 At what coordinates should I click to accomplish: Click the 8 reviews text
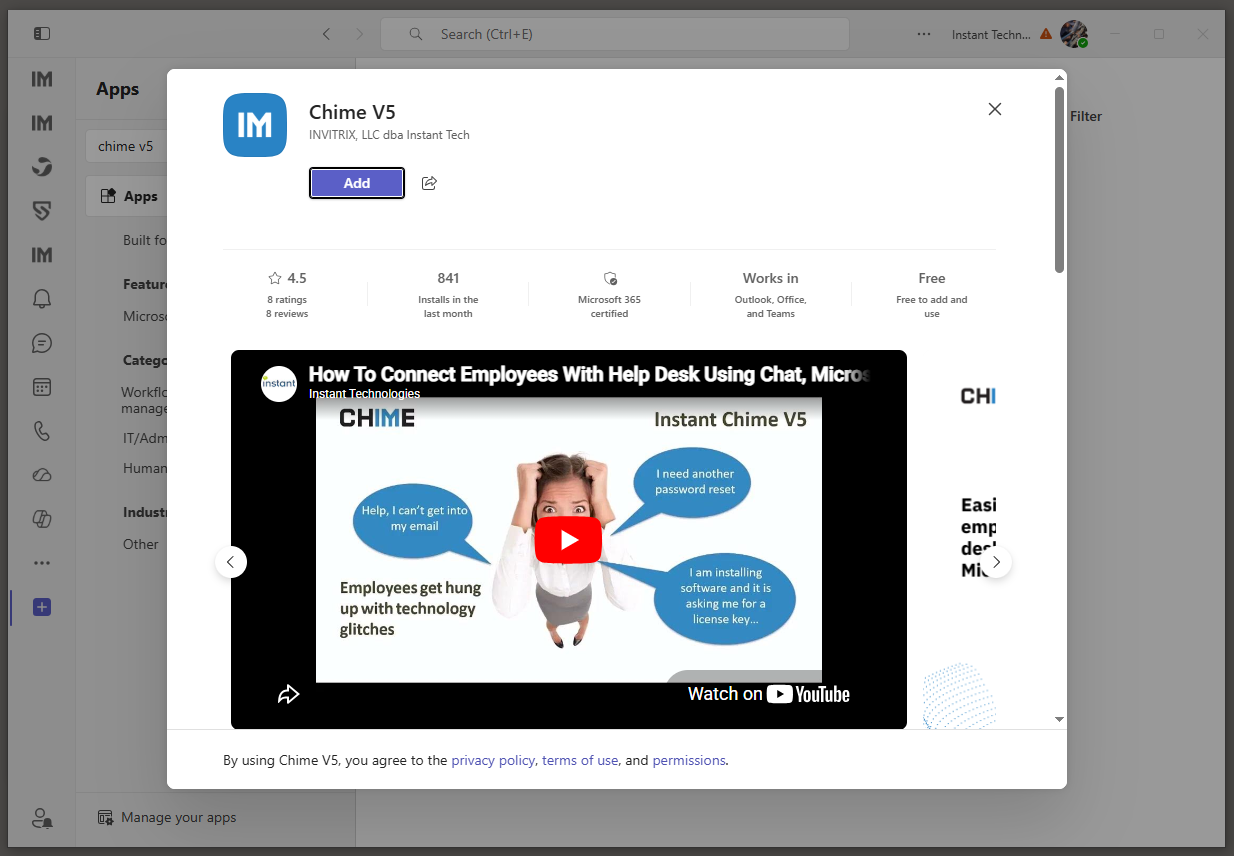point(287,314)
